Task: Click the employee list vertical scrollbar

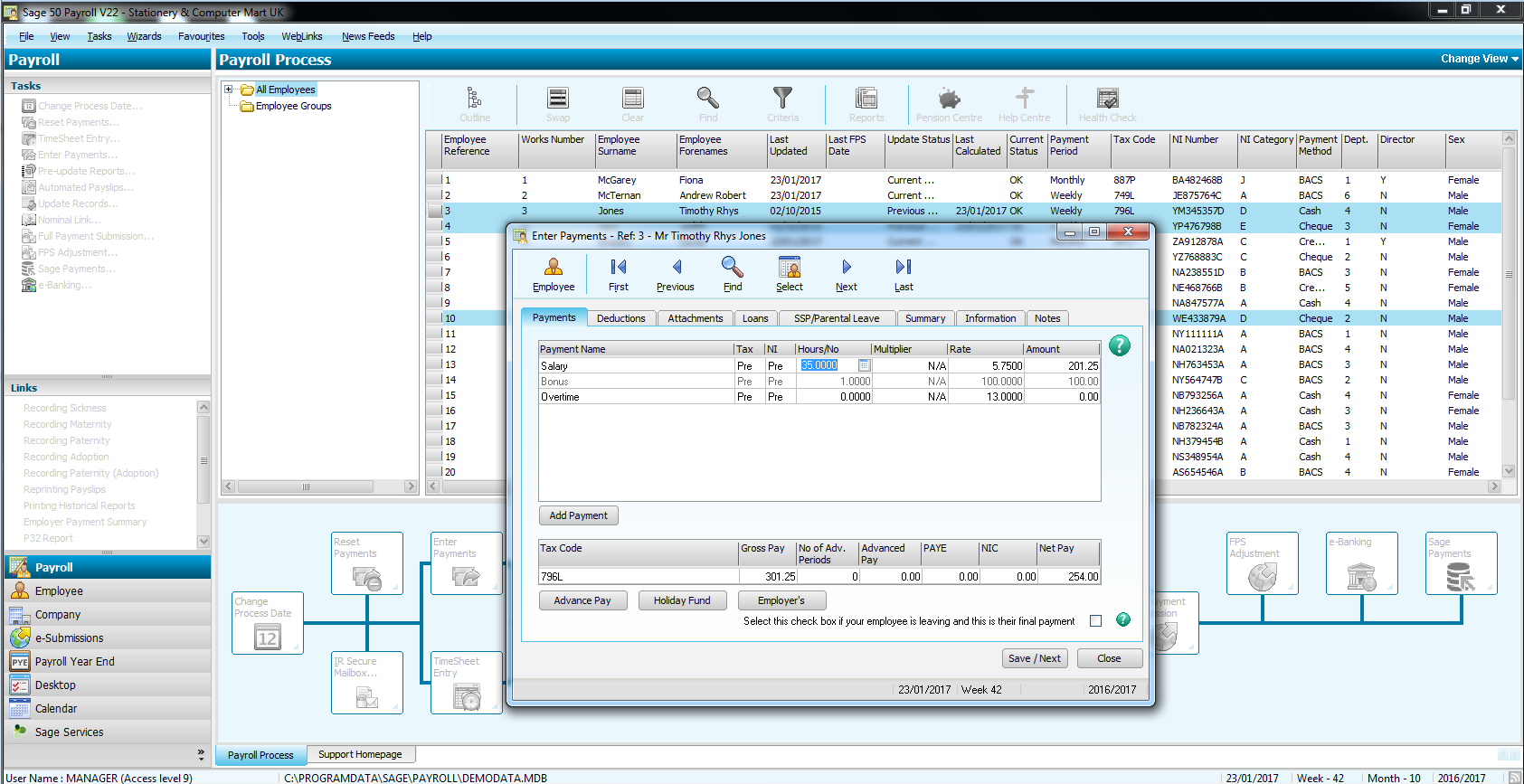Action: (1508, 305)
